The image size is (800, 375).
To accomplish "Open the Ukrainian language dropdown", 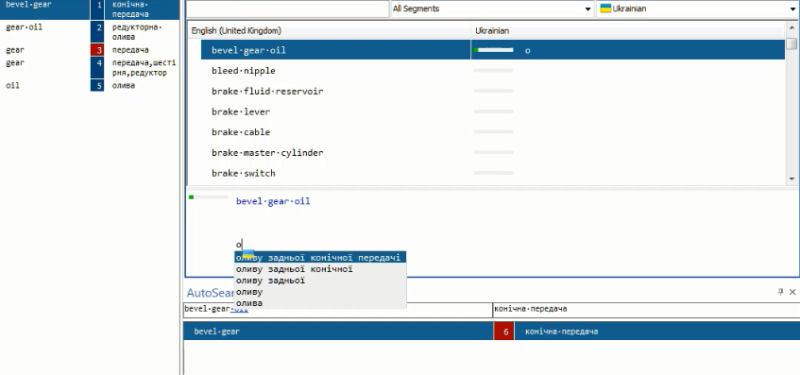I will coord(697,9).
